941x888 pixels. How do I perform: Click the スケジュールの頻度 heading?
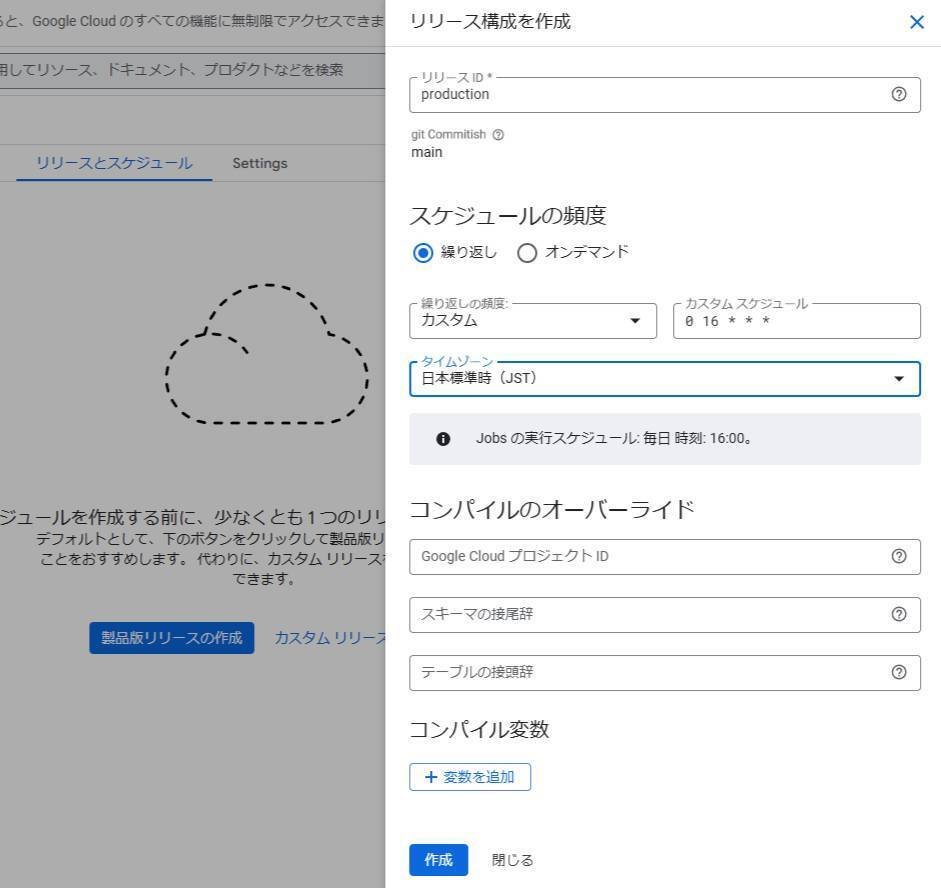[x=508, y=216]
